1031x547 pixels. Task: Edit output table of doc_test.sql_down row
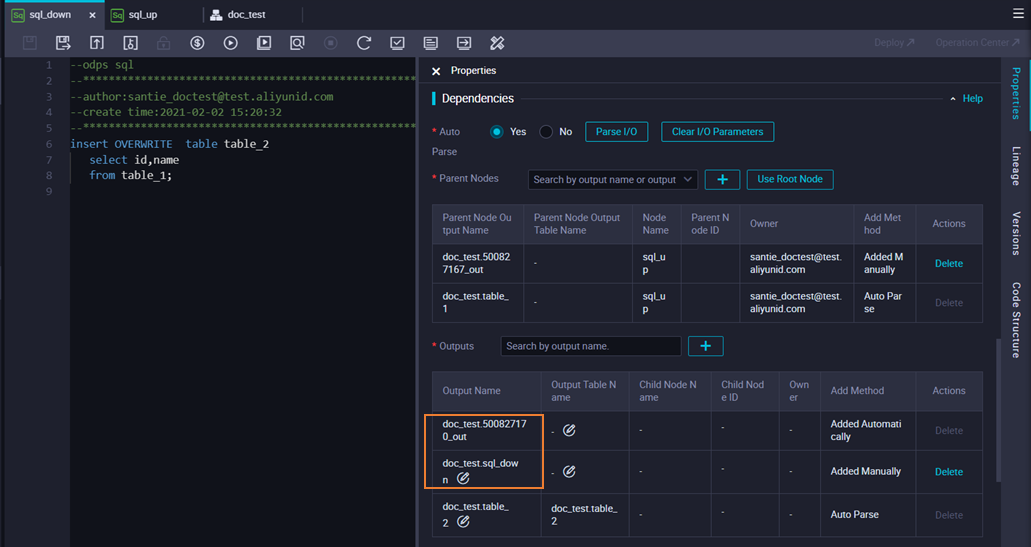tap(569, 471)
